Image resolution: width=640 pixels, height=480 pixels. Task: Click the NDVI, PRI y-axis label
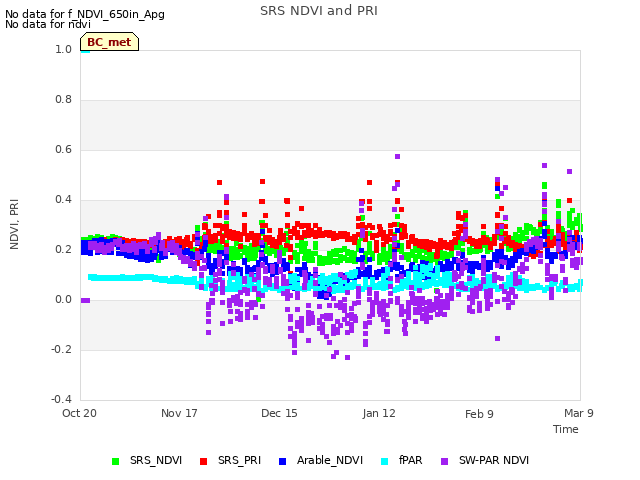(x=14, y=224)
